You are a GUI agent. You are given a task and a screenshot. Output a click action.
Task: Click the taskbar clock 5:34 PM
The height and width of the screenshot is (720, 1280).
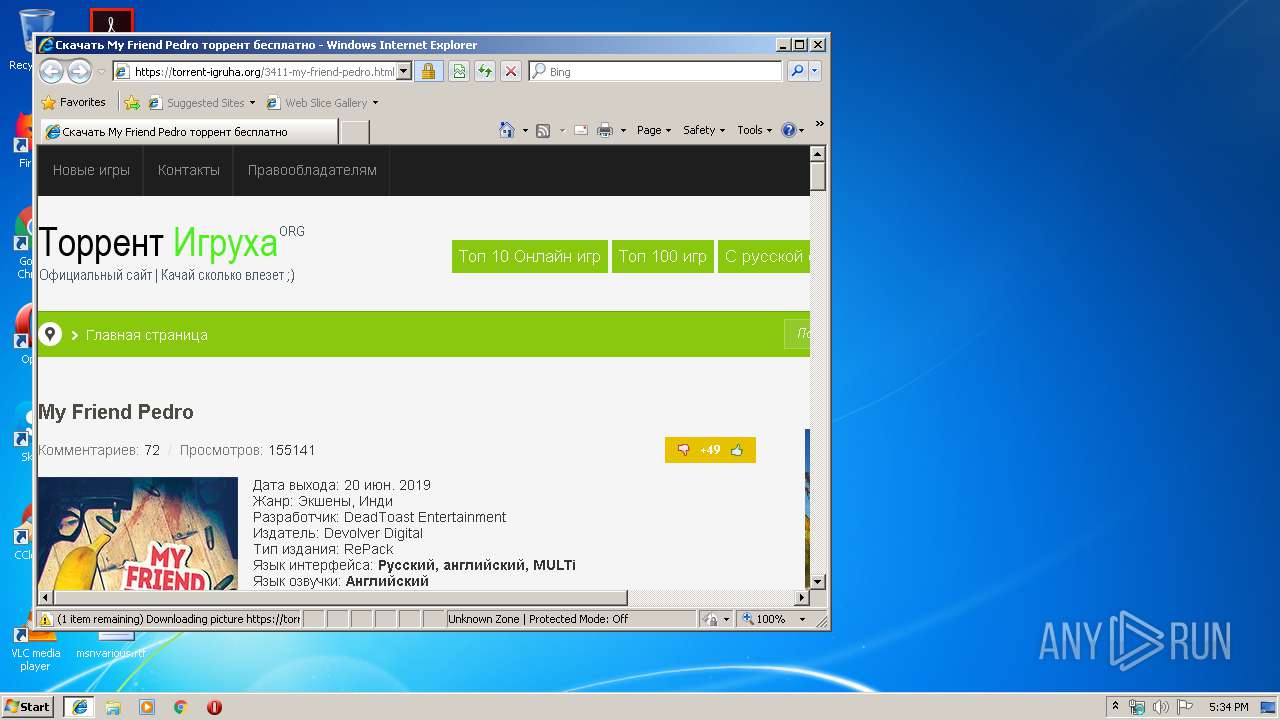click(1228, 707)
